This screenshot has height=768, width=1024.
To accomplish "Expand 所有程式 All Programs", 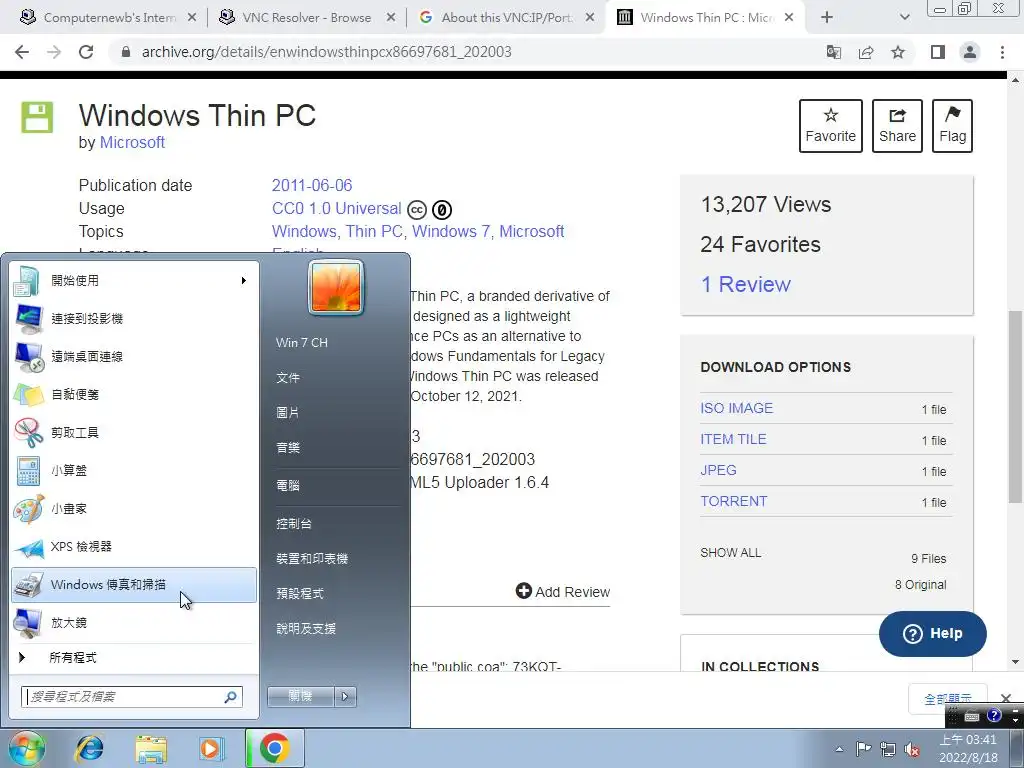I will (134, 658).
